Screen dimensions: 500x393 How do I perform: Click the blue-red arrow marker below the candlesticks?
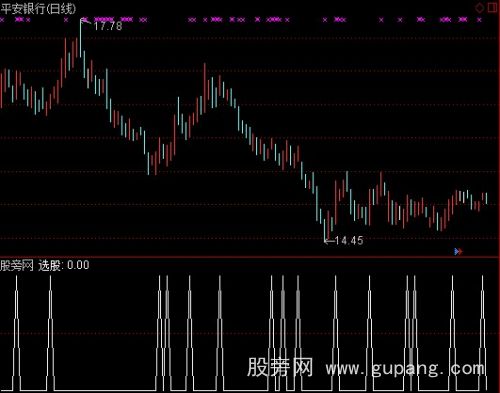(458, 251)
